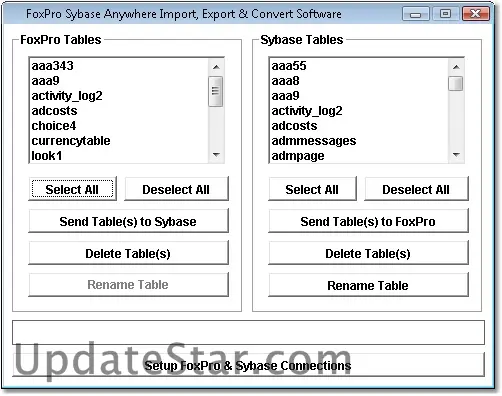This screenshot has height=396, width=502.
Task: Click FoxPro list scroll up arrow
Action: [216, 67]
